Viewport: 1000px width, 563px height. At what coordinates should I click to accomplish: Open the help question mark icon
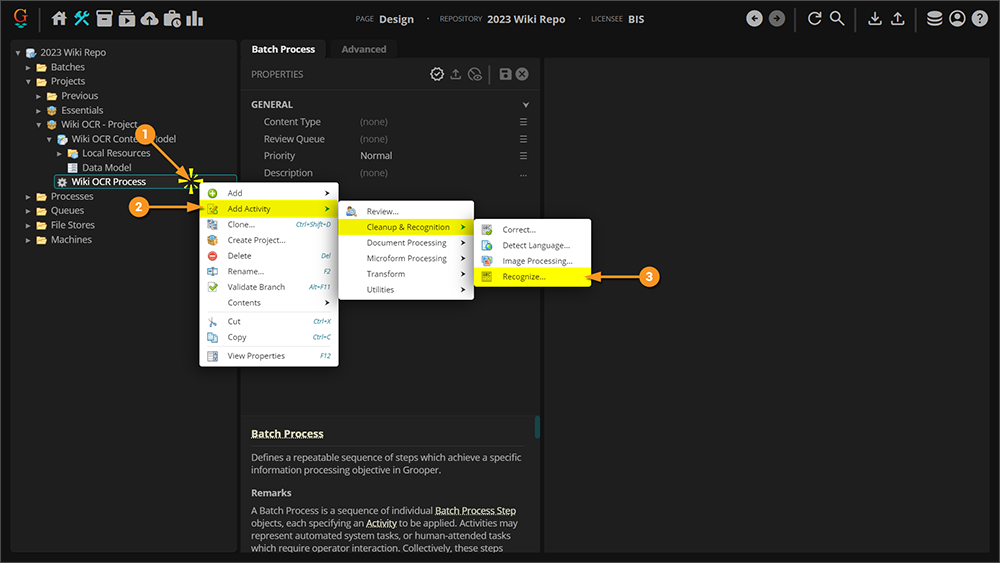(x=980, y=18)
